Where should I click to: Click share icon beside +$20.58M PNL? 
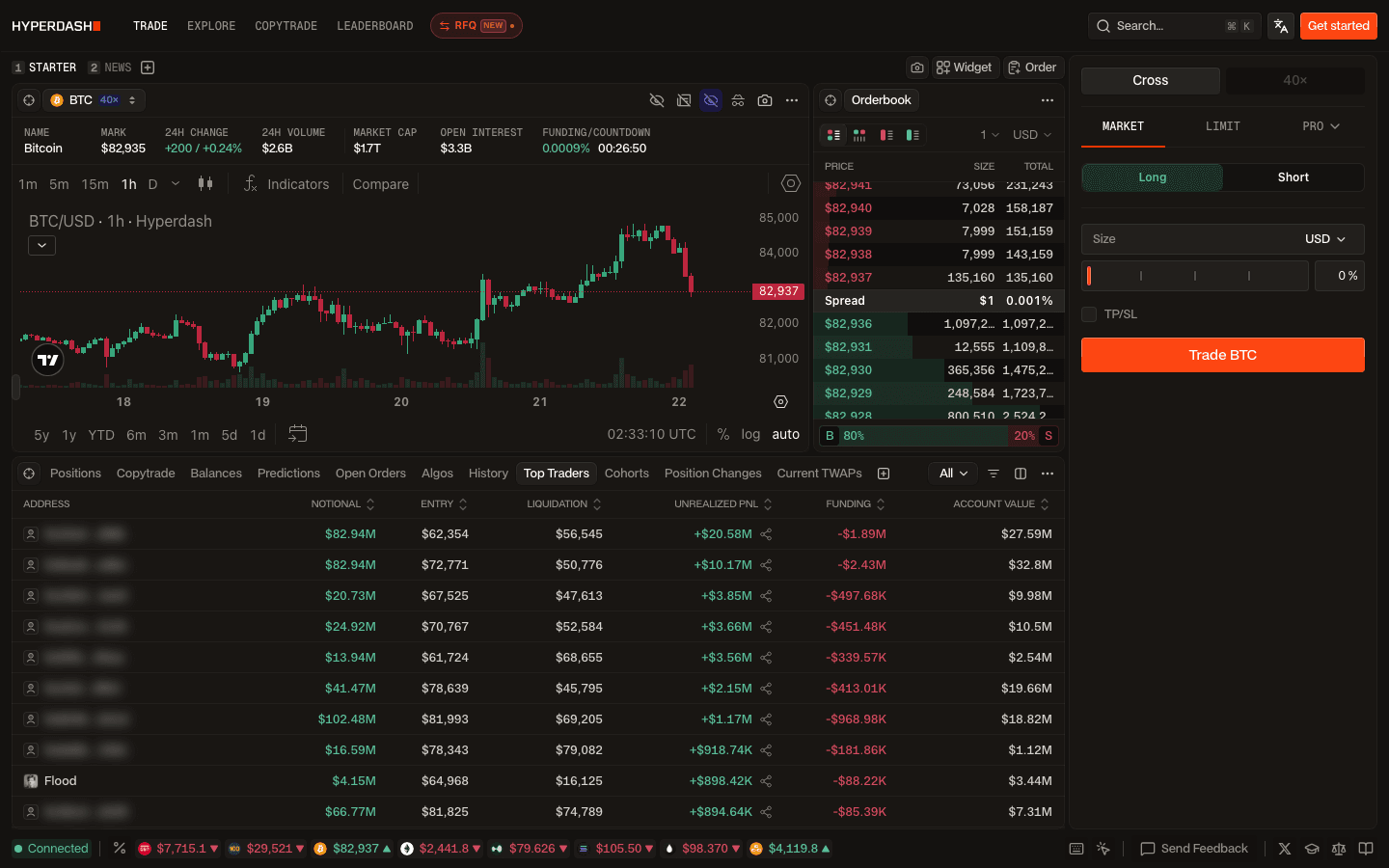pos(766,534)
